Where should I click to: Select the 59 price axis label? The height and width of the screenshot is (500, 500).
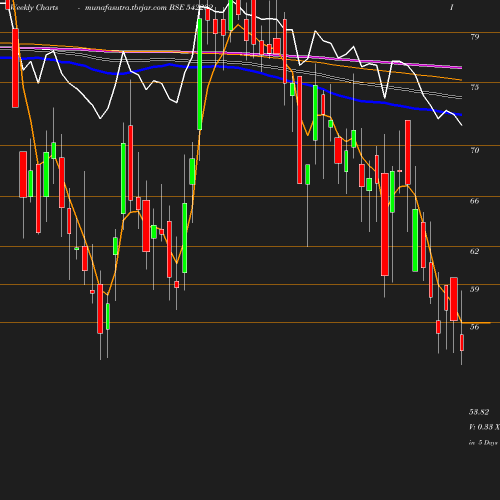click(475, 289)
